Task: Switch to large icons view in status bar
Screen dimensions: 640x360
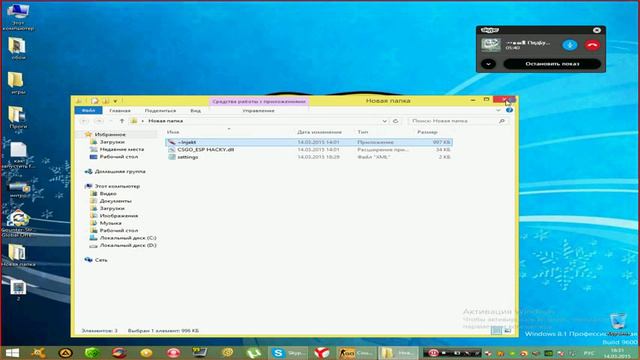Action: point(507,331)
